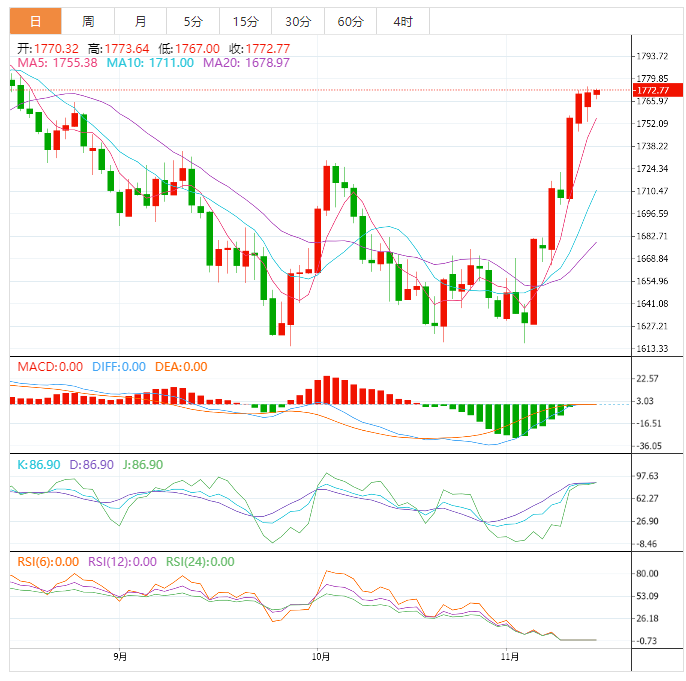Click the red 1772.77 current price label

tap(658, 90)
